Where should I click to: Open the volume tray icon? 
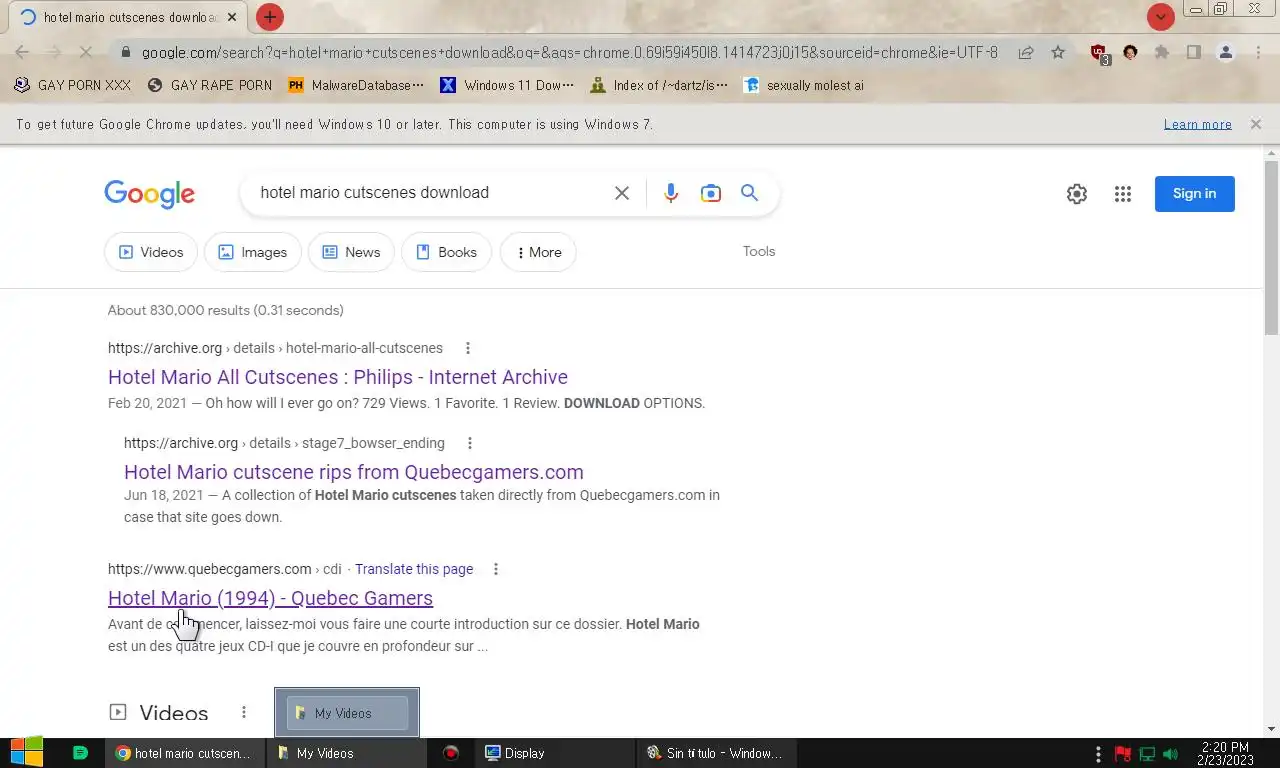[x=1170, y=754]
